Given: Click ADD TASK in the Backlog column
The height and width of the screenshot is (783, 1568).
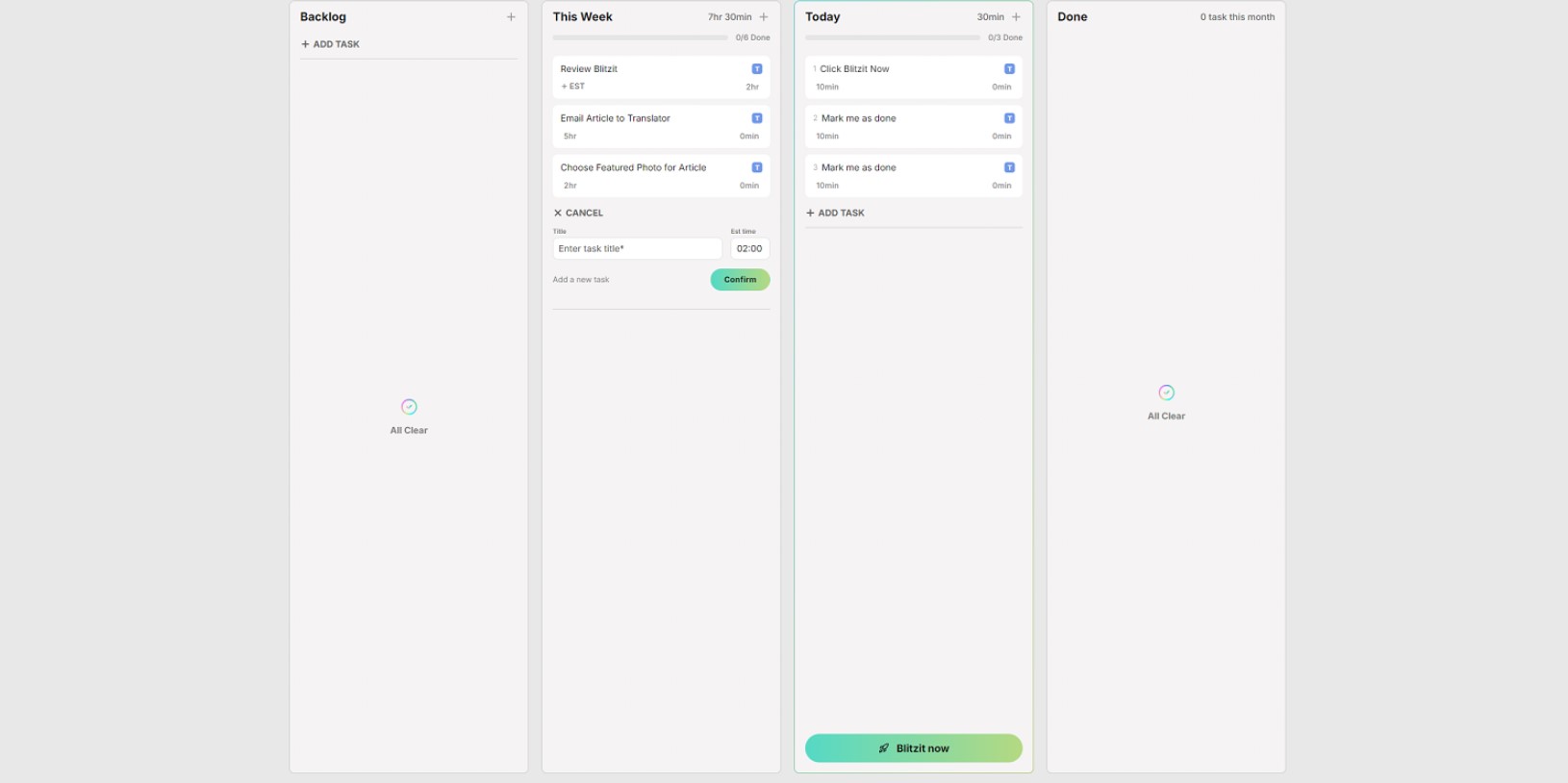Looking at the screenshot, I should click(x=330, y=44).
